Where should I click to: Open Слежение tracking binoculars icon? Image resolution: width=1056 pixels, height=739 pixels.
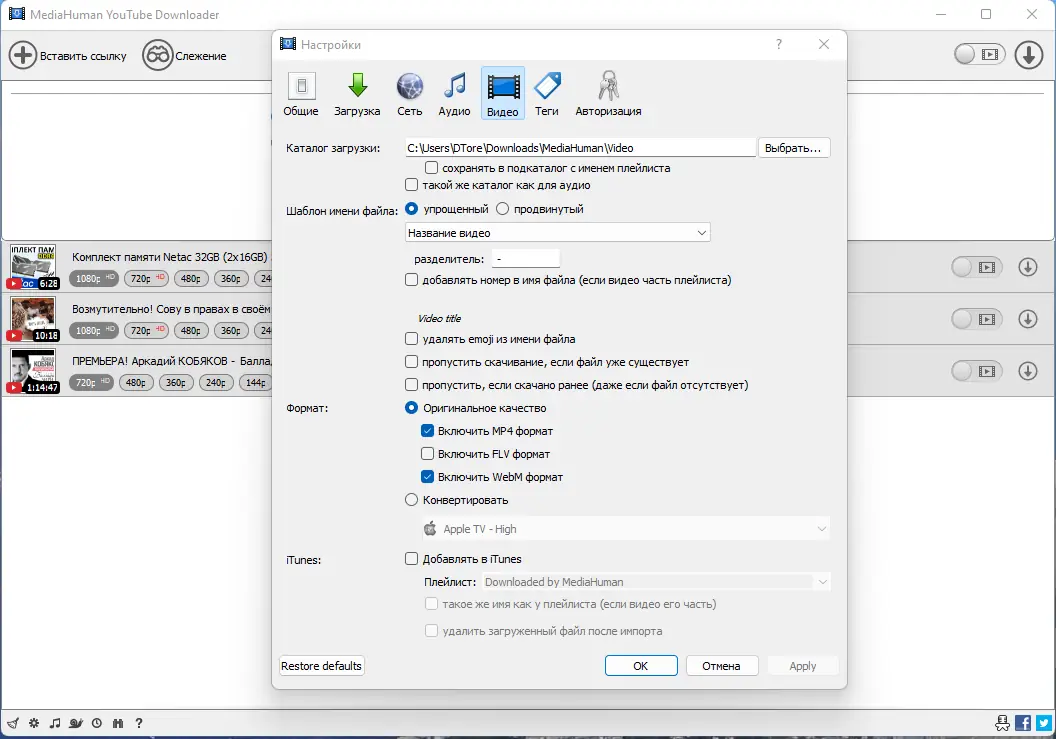pos(158,55)
